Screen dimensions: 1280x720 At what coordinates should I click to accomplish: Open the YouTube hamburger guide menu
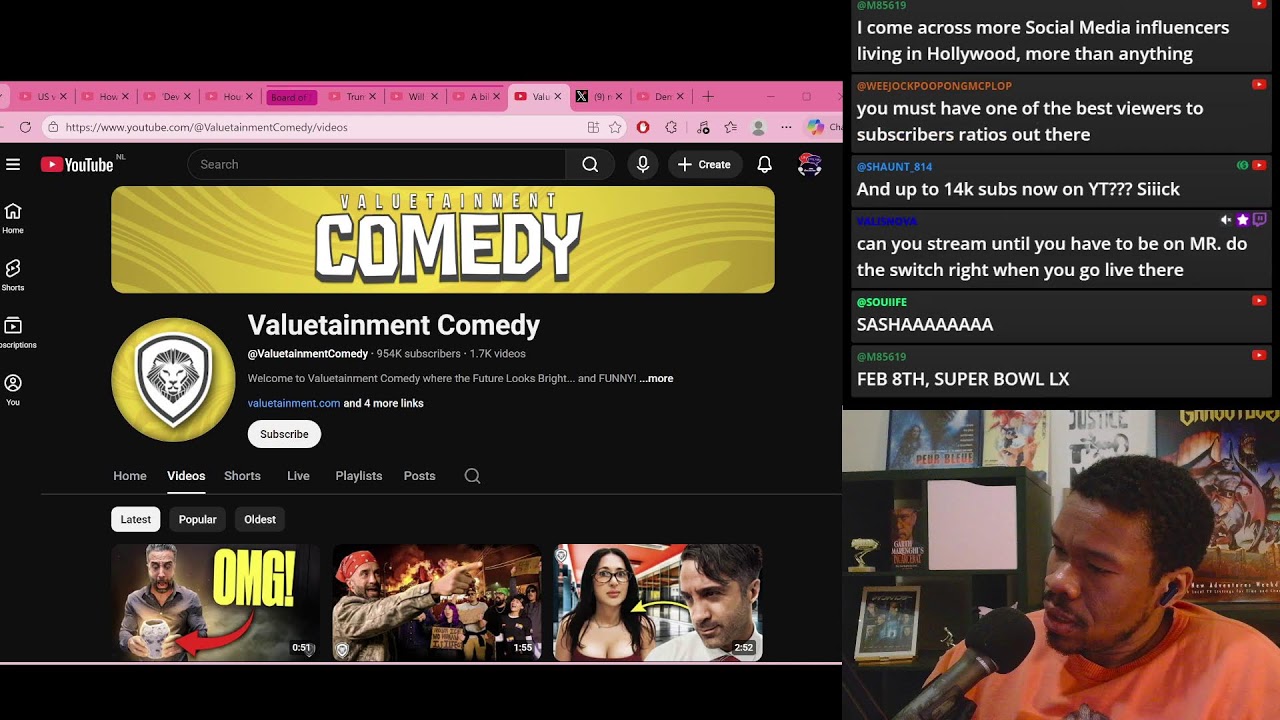coord(13,164)
